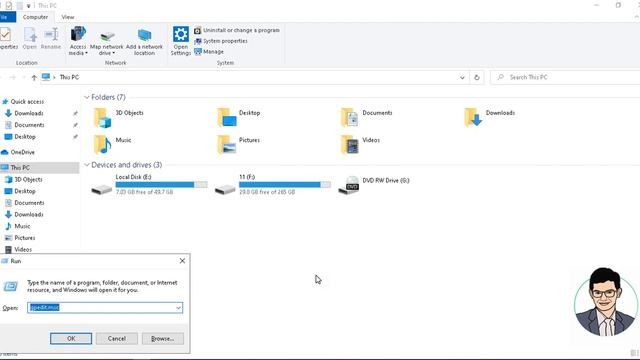Click the Open ribbon button
Viewport: 640px width, 360px height.
(x=29, y=39)
